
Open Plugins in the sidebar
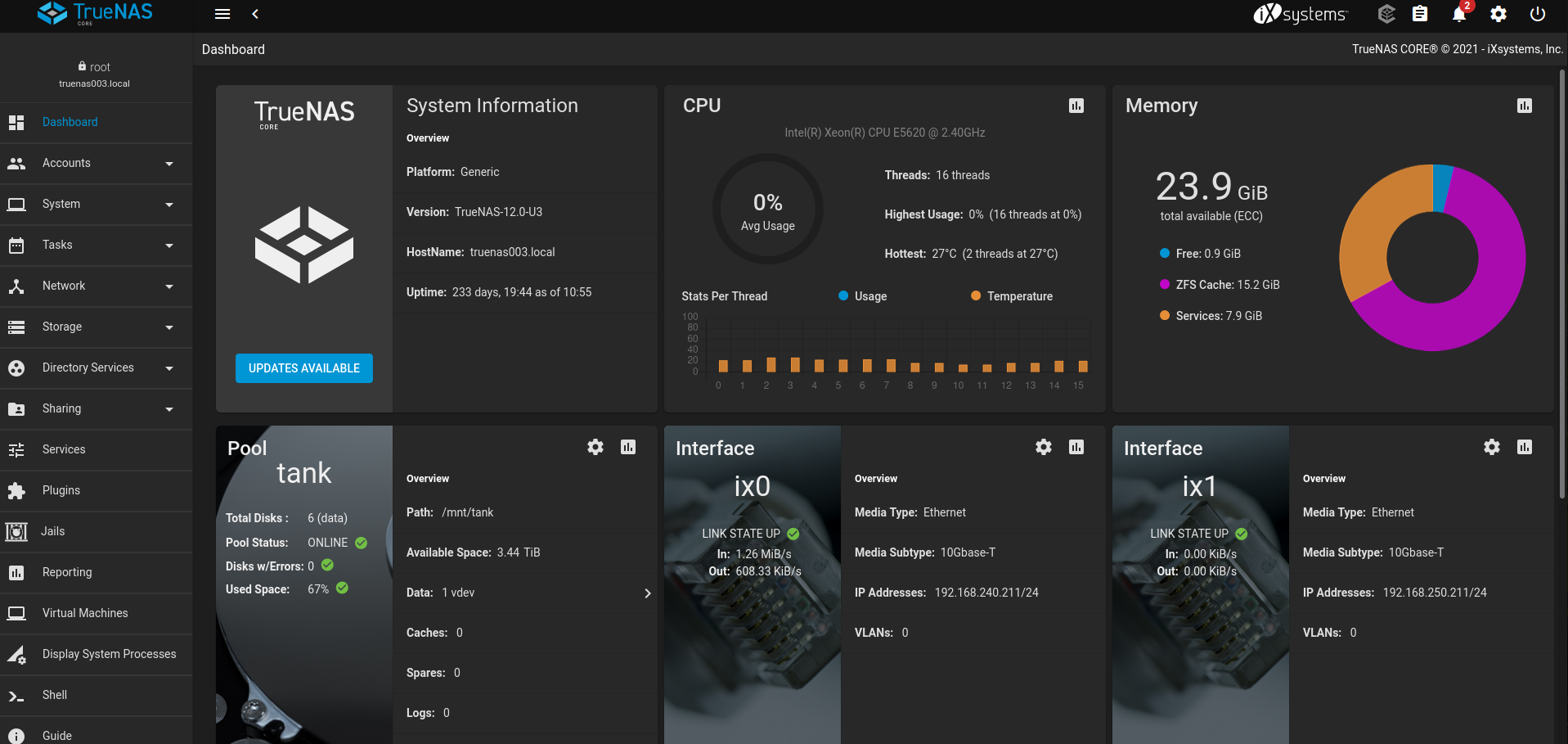[x=96, y=490]
